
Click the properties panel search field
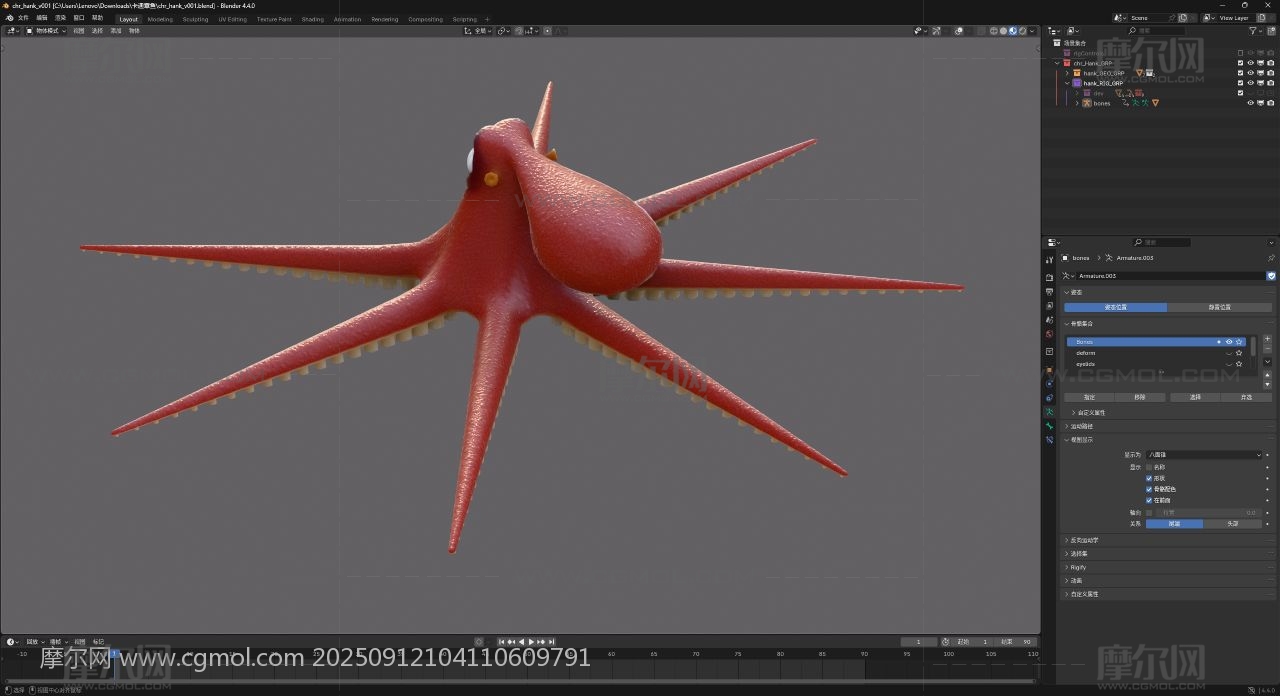coord(1162,242)
